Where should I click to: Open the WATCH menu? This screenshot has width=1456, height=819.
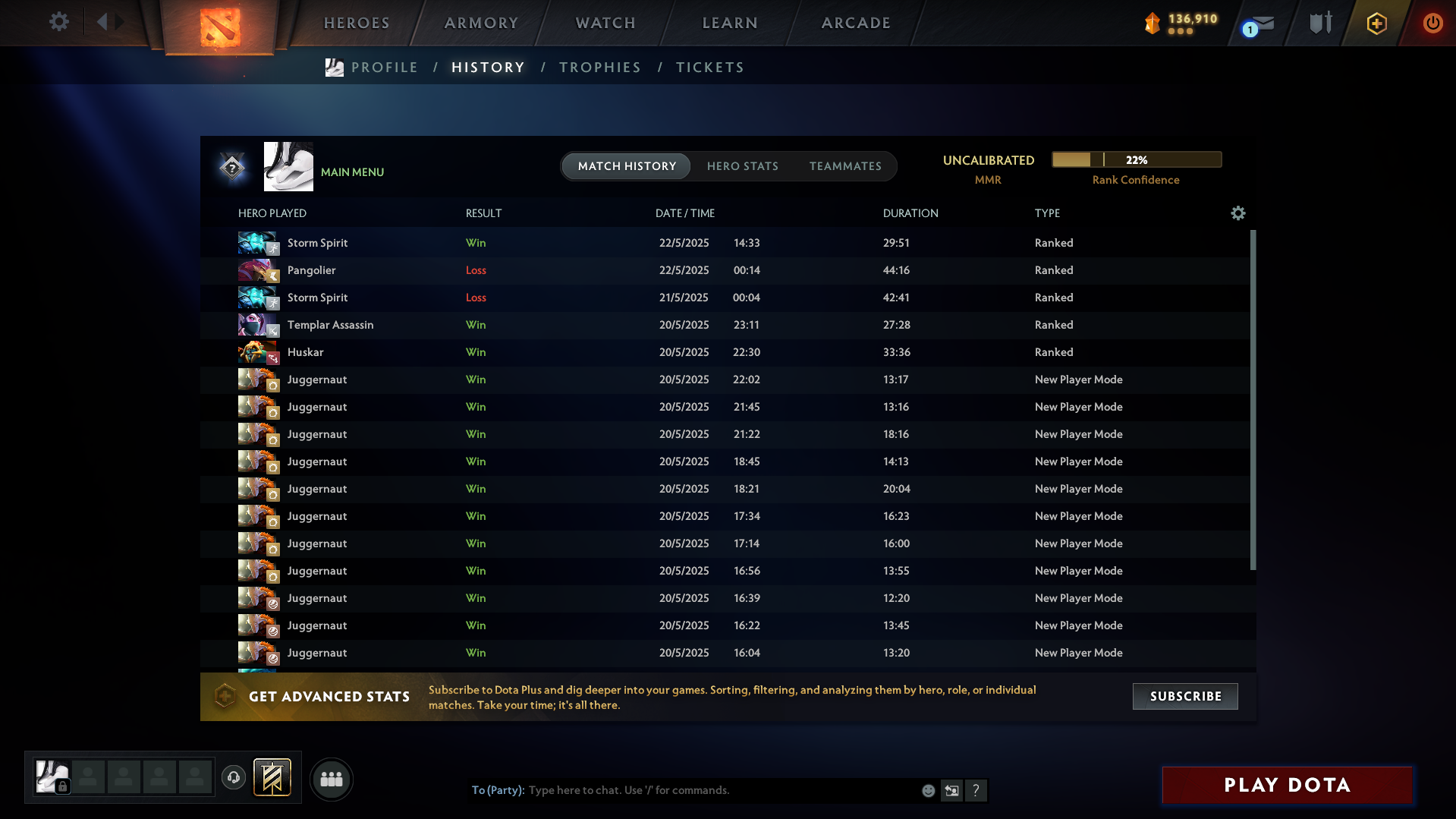point(605,23)
